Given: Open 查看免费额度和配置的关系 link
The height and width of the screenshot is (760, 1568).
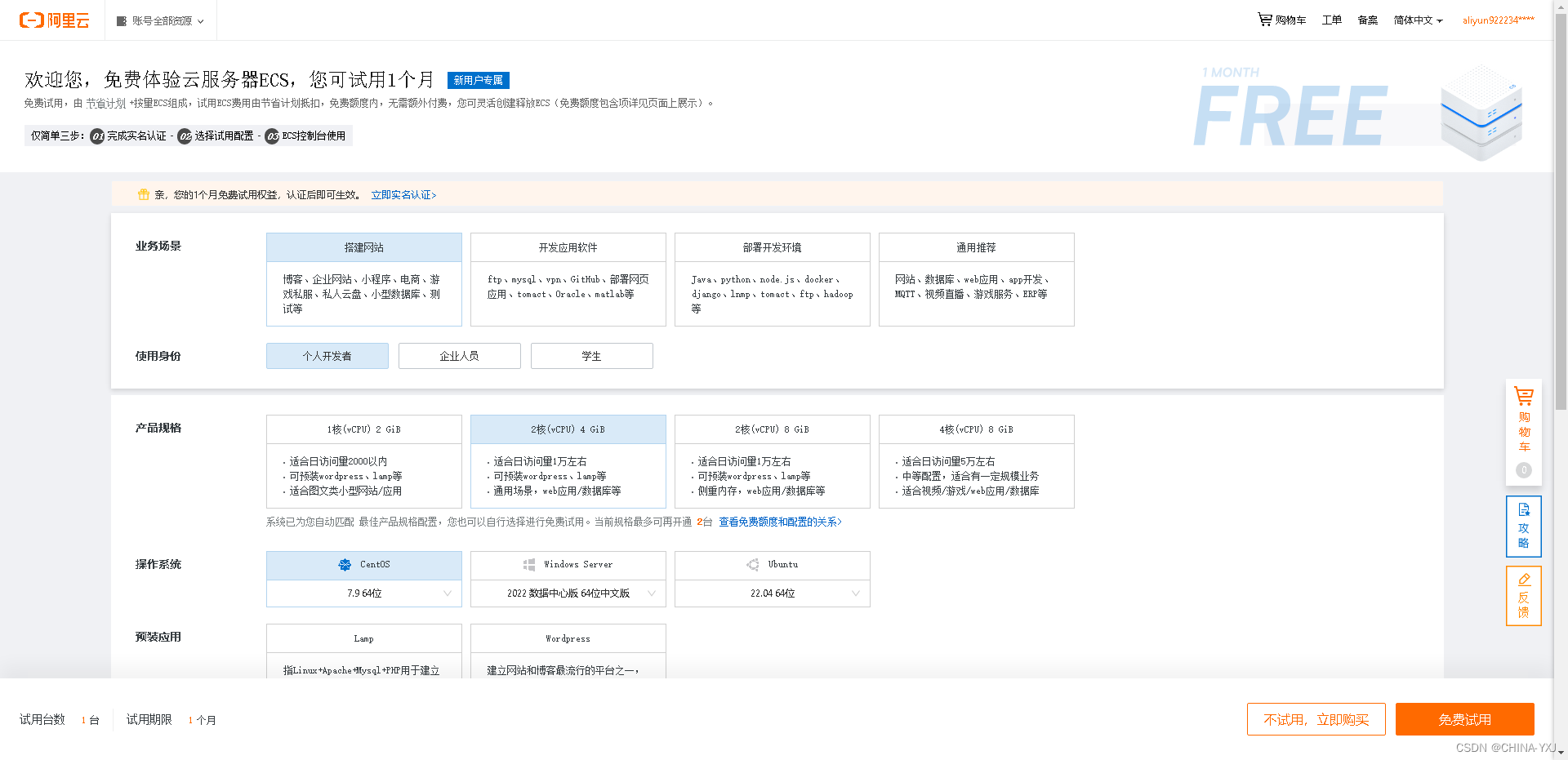Looking at the screenshot, I should pyautogui.click(x=780, y=522).
